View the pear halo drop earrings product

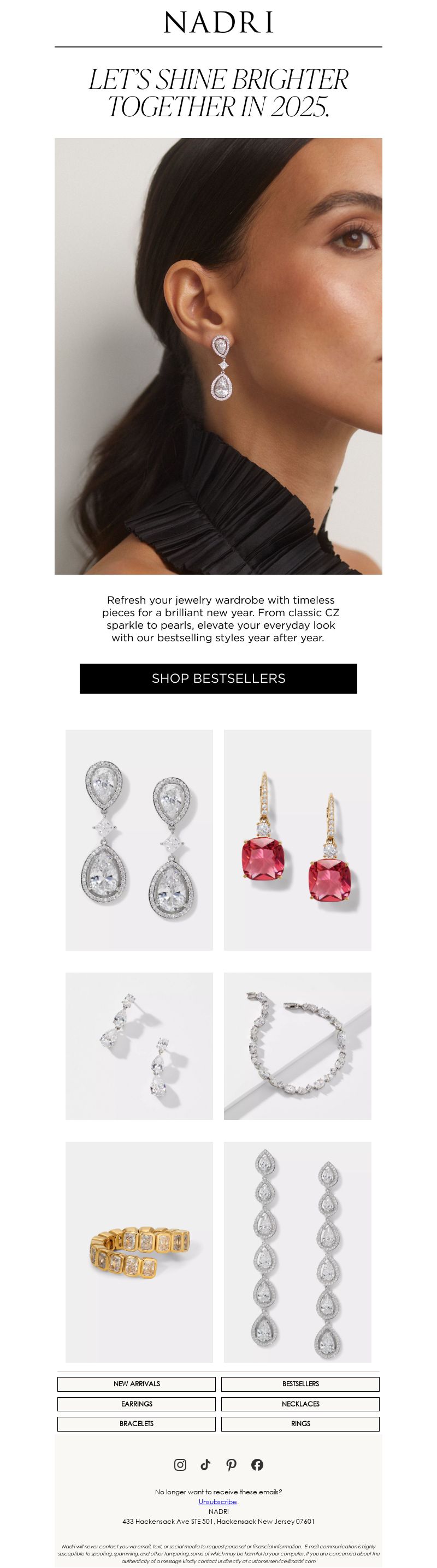coord(140,840)
